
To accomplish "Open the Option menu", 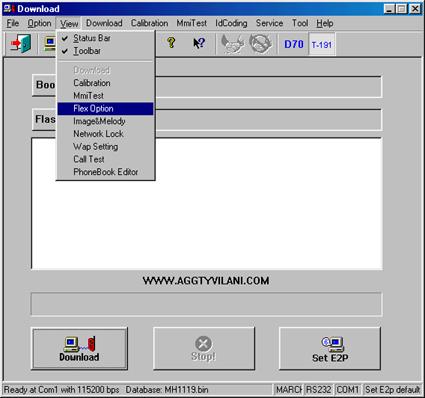I will [39, 23].
